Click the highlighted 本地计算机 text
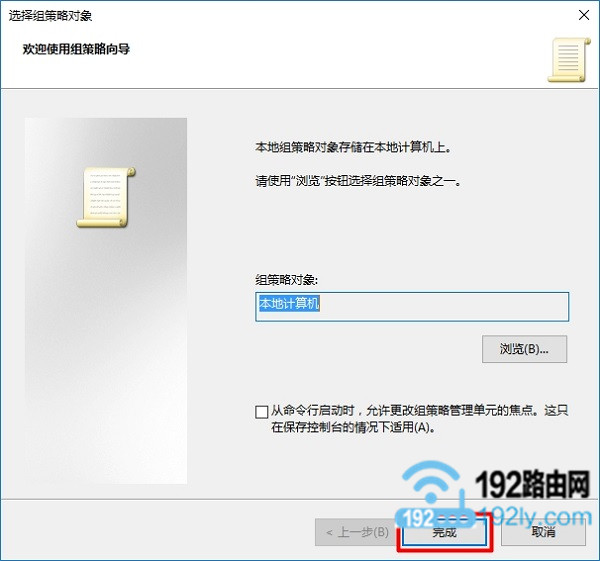The image size is (600, 561). [x=289, y=304]
